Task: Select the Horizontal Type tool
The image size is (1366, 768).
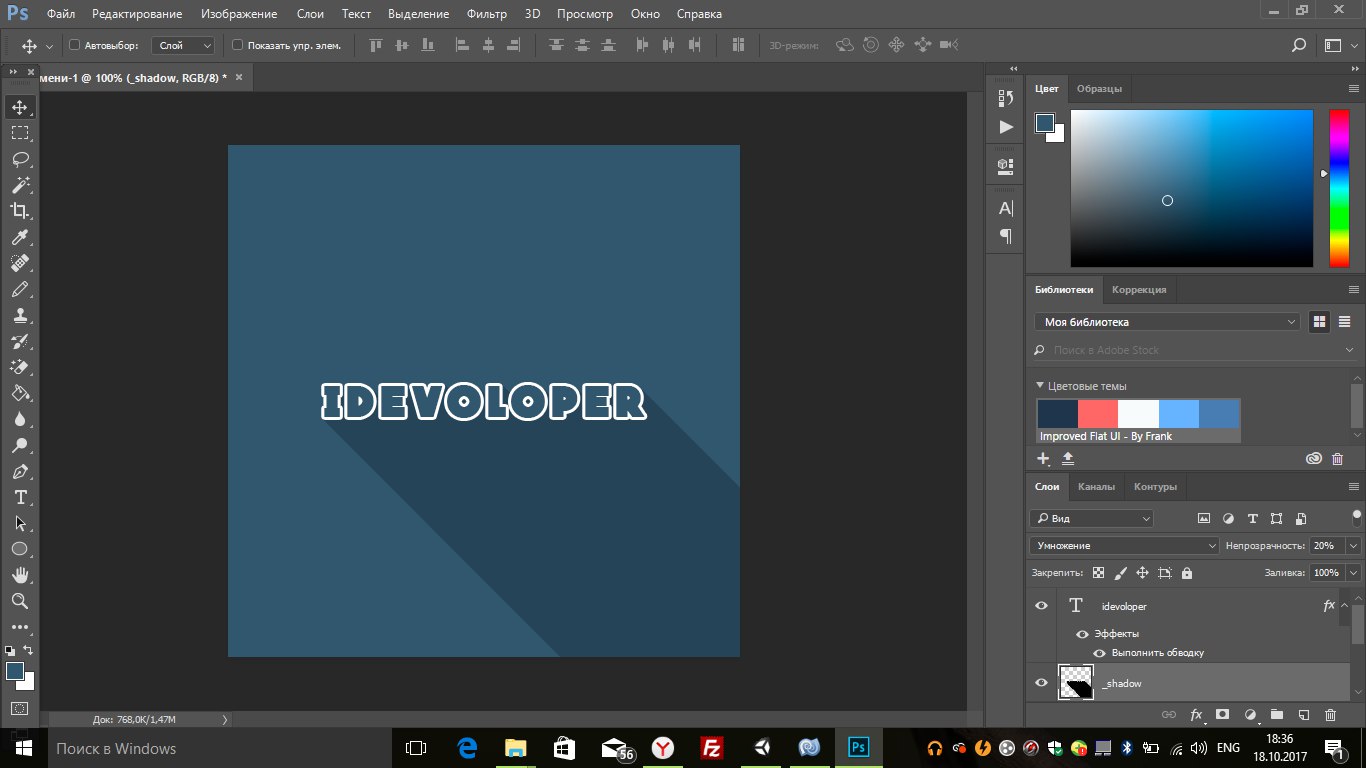Action: [x=19, y=497]
